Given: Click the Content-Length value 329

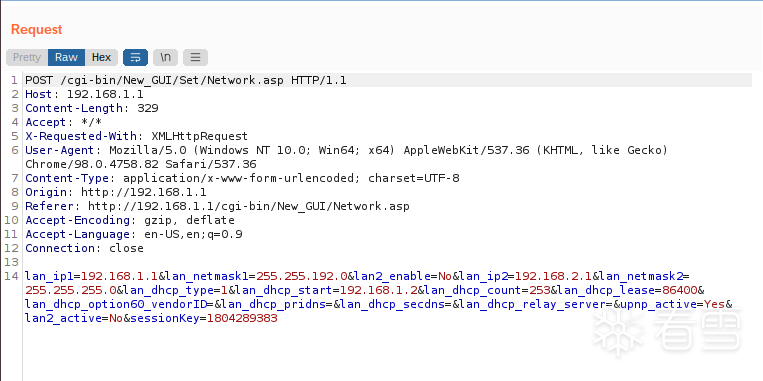Looking at the screenshot, I should (x=148, y=109).
